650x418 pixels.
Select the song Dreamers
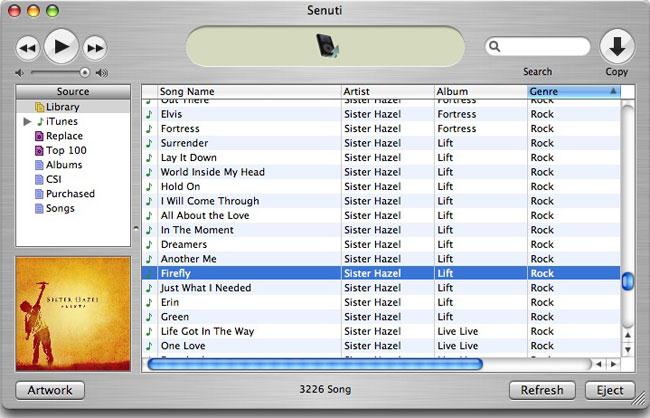tap(184, 245)
